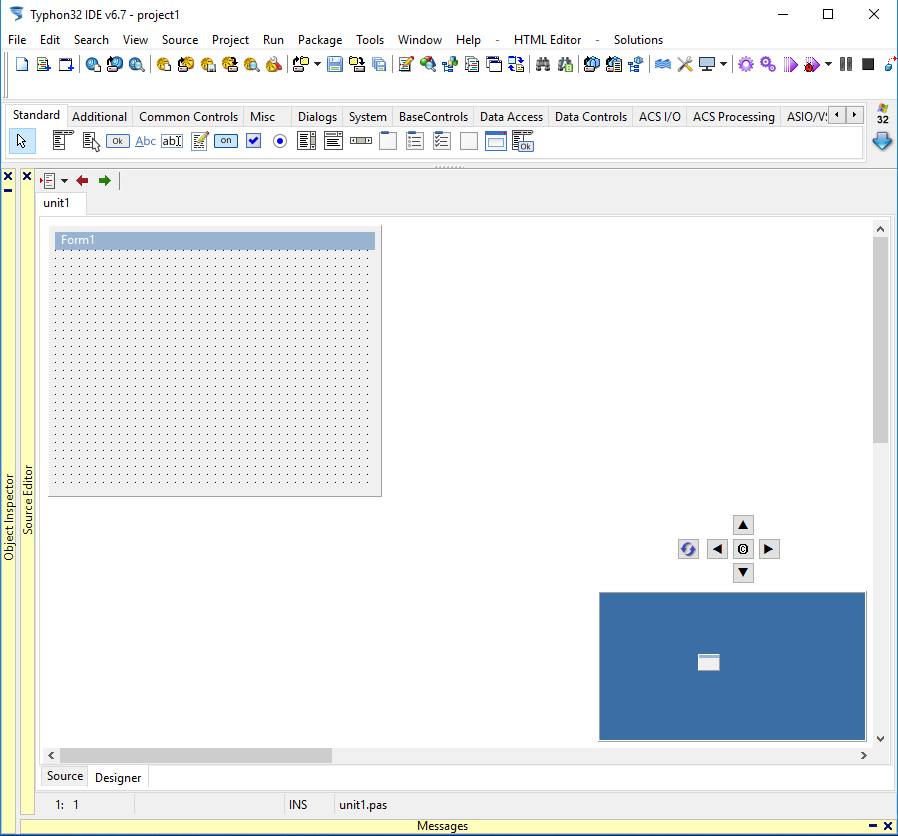The height and width of the screenshot is (836, 898).
Task: Click the double purple gears Build icon
Action: (768, 64)
